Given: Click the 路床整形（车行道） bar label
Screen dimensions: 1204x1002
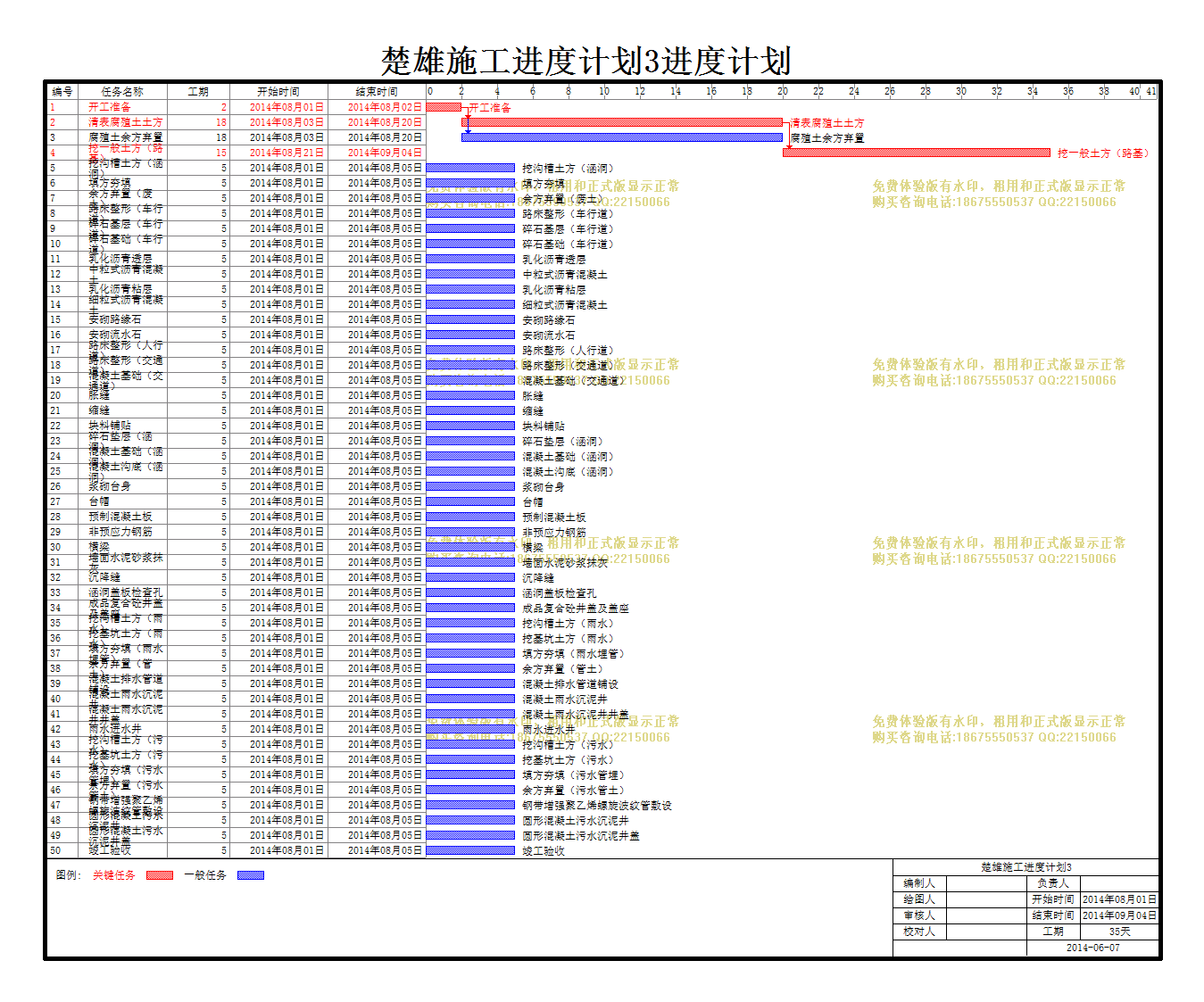Looking at the screenshot, I should (569, 214).
